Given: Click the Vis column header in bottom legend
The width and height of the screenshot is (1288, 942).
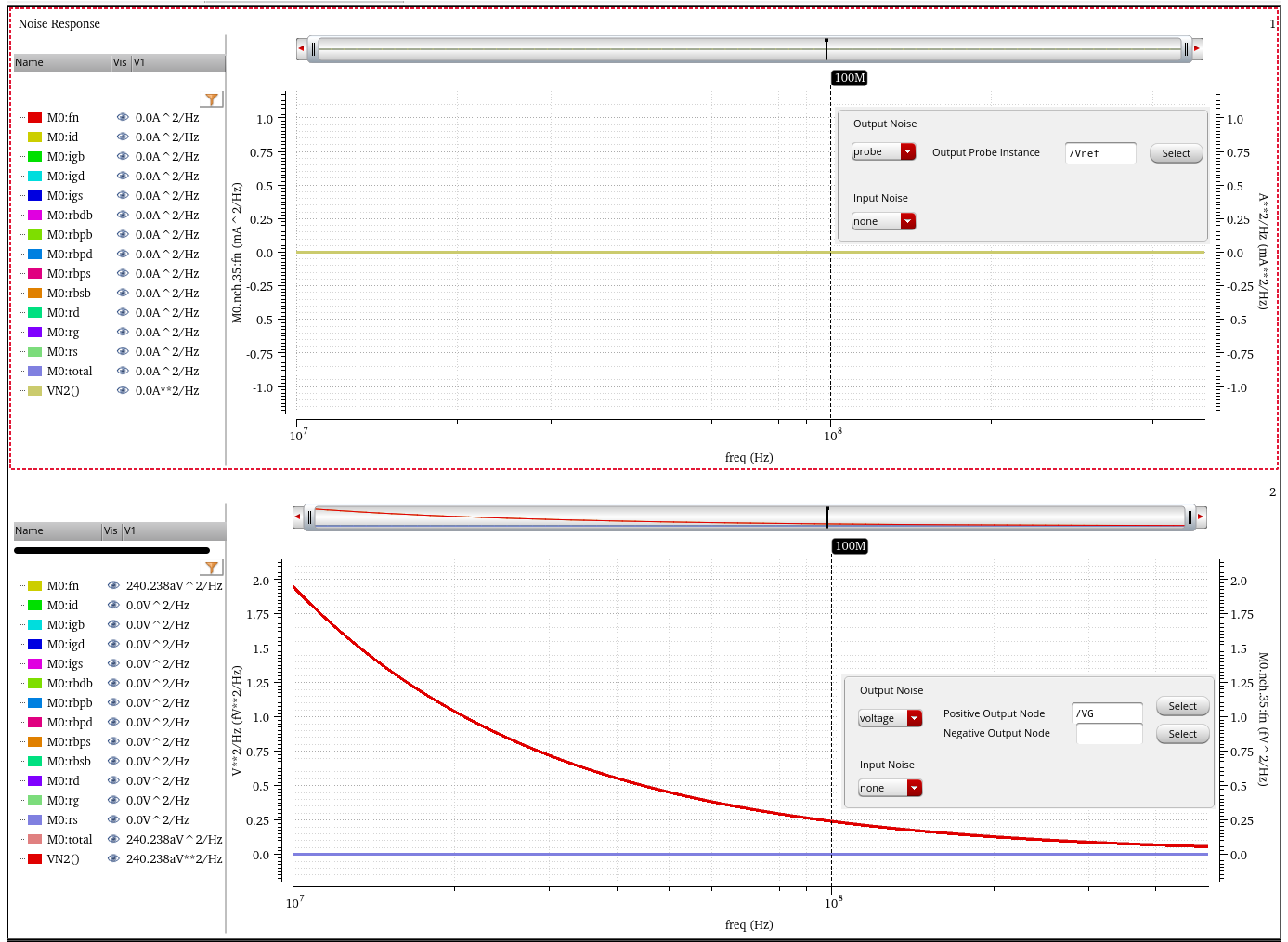Looking at the screenshot, I should (x=111, y=530).
